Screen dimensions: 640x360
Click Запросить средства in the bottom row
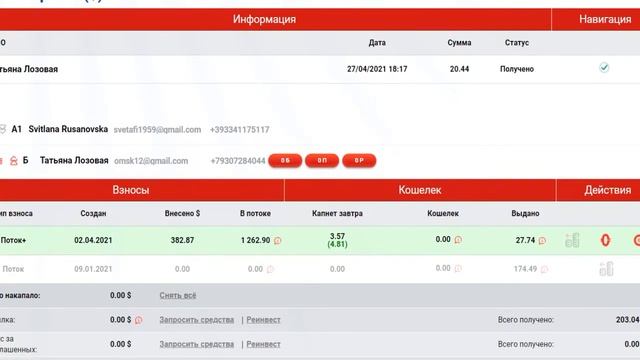tap(197, 344)
